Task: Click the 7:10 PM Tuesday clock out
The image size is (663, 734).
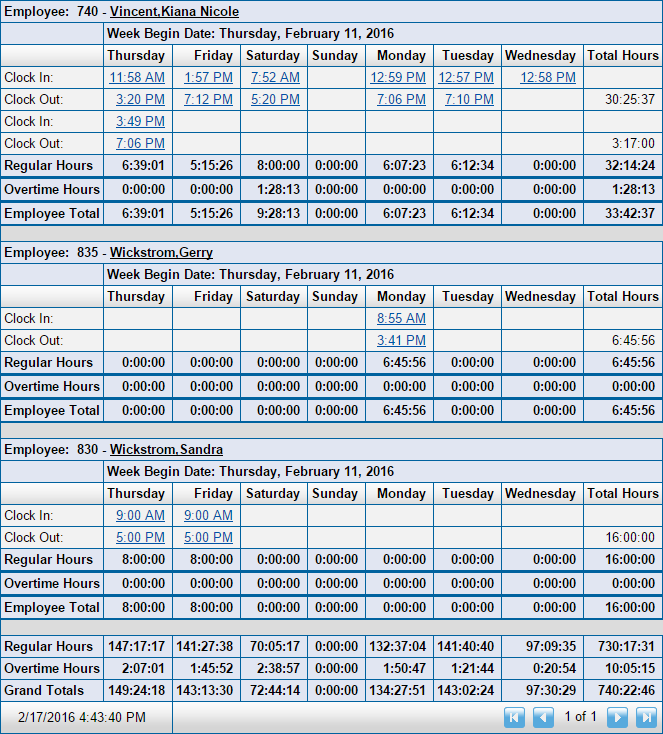Action: click(x=469, y=100)
